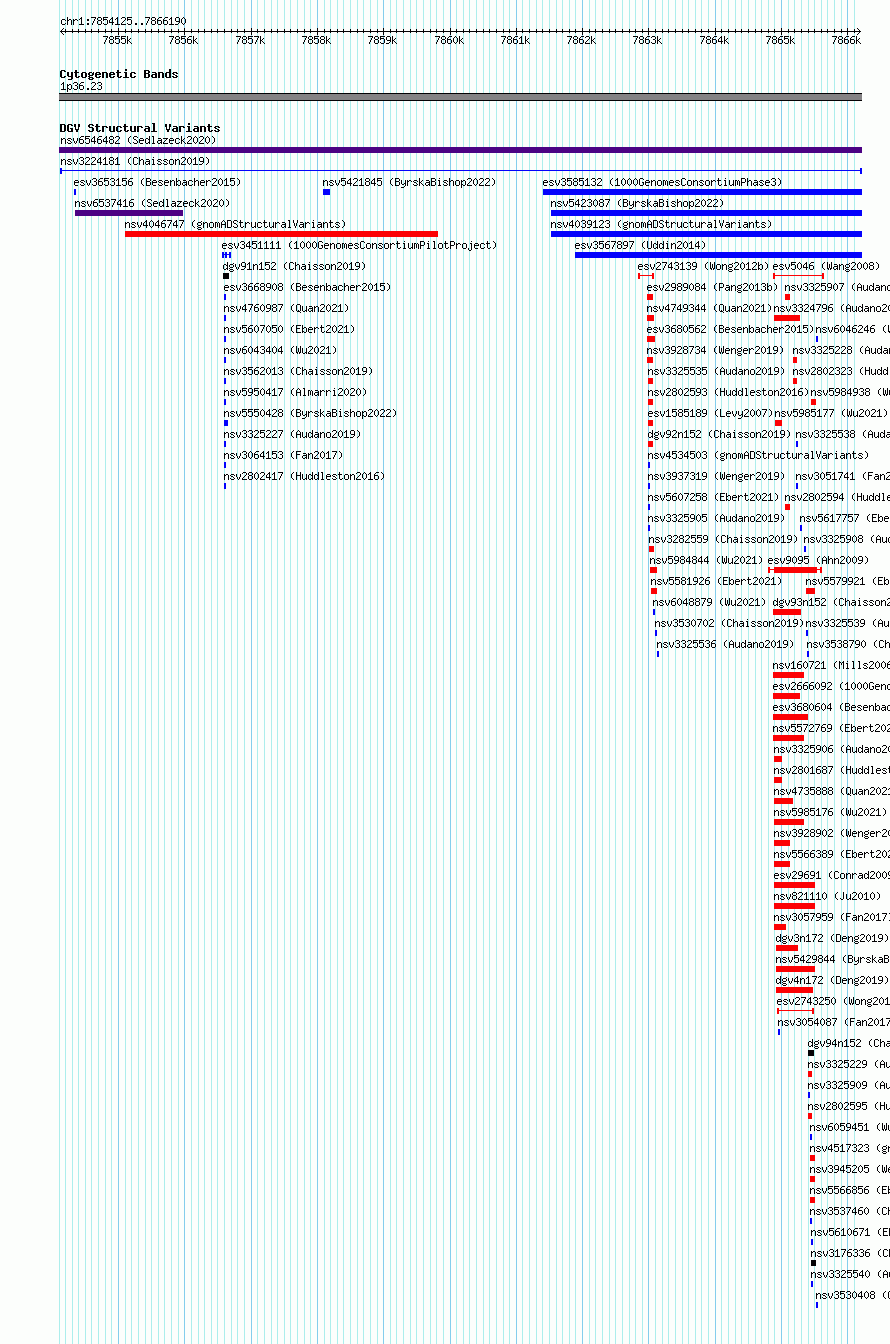Click the red bar under dgv4n172 (Deng2019)
The image size is (890, 1344).
794,990
